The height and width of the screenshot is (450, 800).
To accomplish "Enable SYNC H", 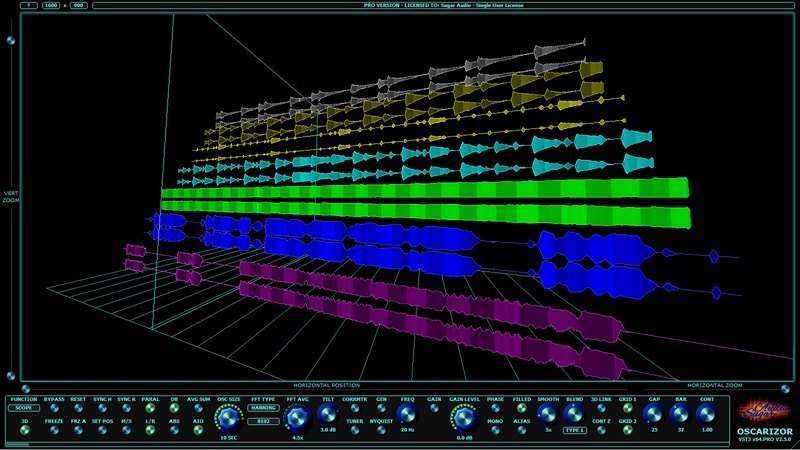I will [102, 408].
